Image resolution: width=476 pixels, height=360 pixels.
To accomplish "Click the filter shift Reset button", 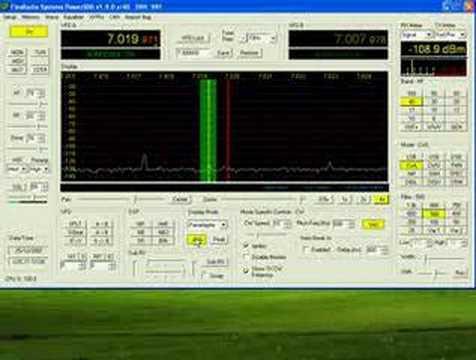I will (x=460, y=273).
